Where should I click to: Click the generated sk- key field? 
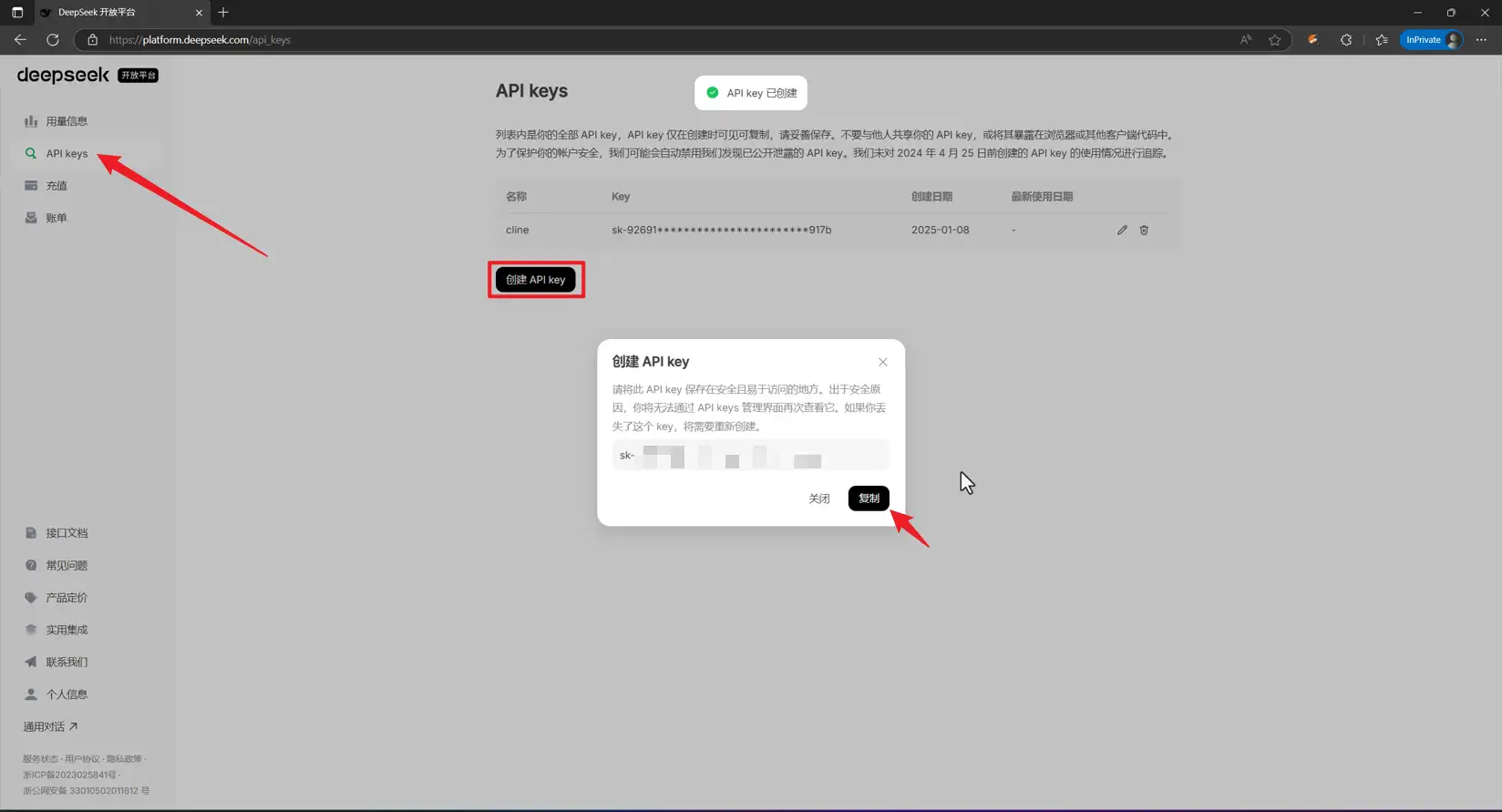(750, 456)
